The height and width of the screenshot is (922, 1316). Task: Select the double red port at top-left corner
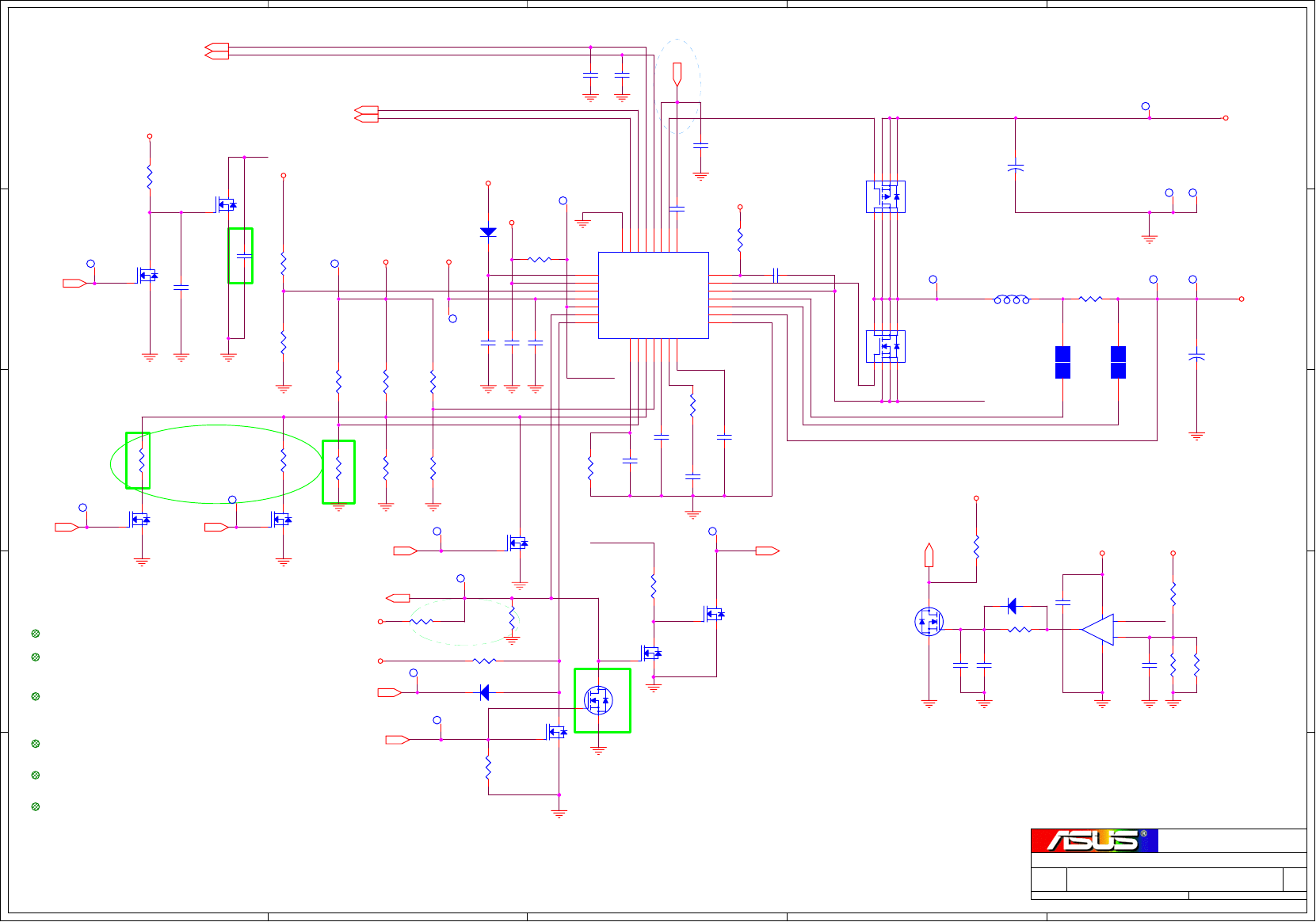(x=216, y=51)
